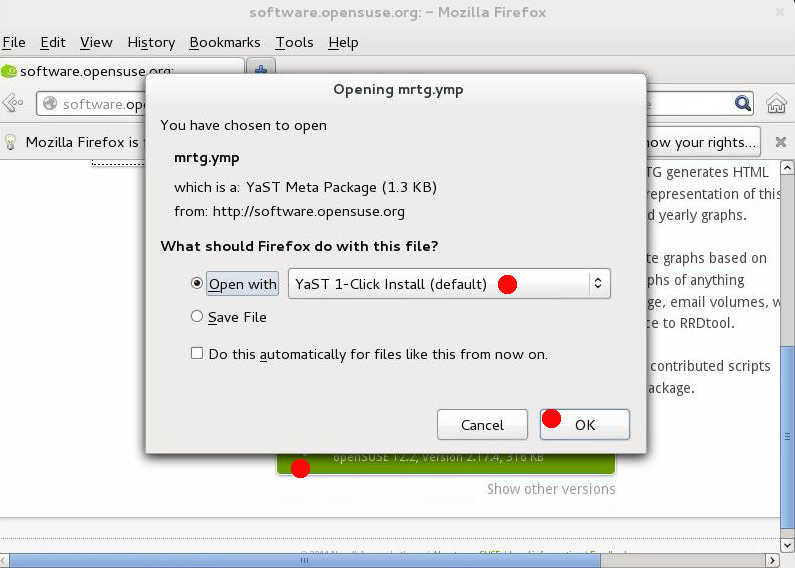Open the Edit menu

coord(53,43)
